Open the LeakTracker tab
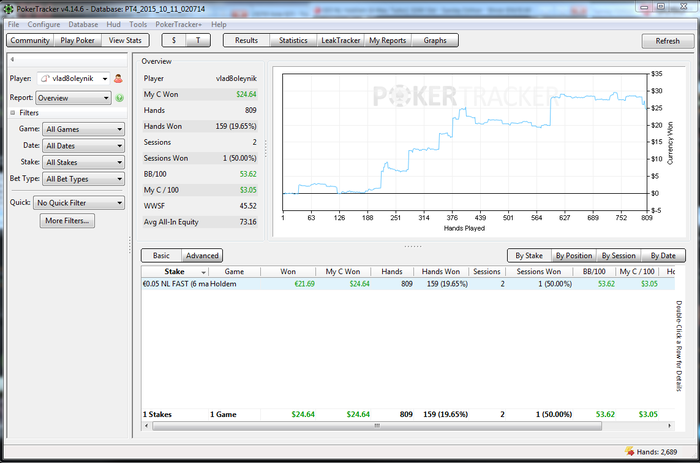 341,40
